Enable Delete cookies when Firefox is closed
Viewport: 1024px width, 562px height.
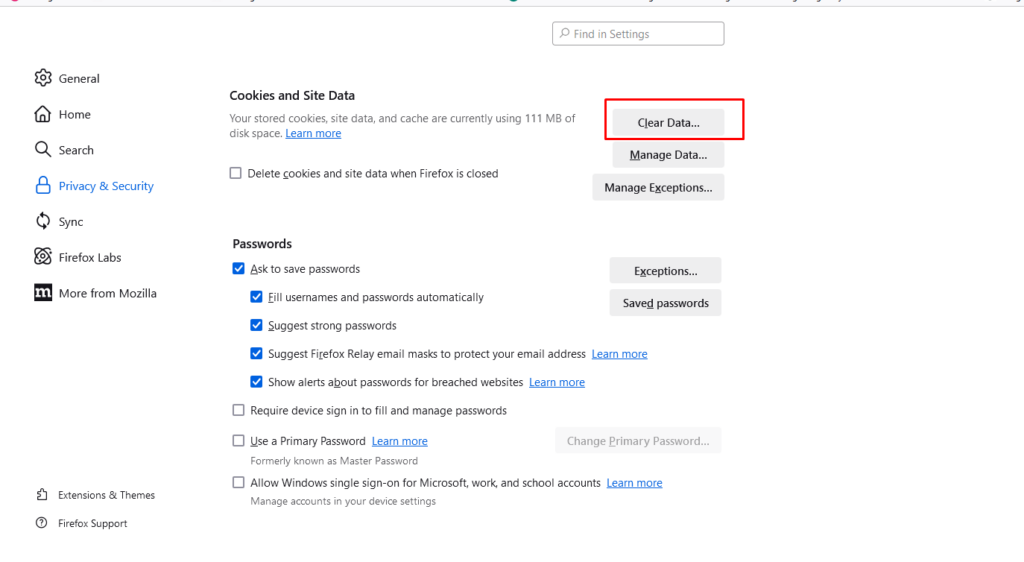click(x=236, y=173)
